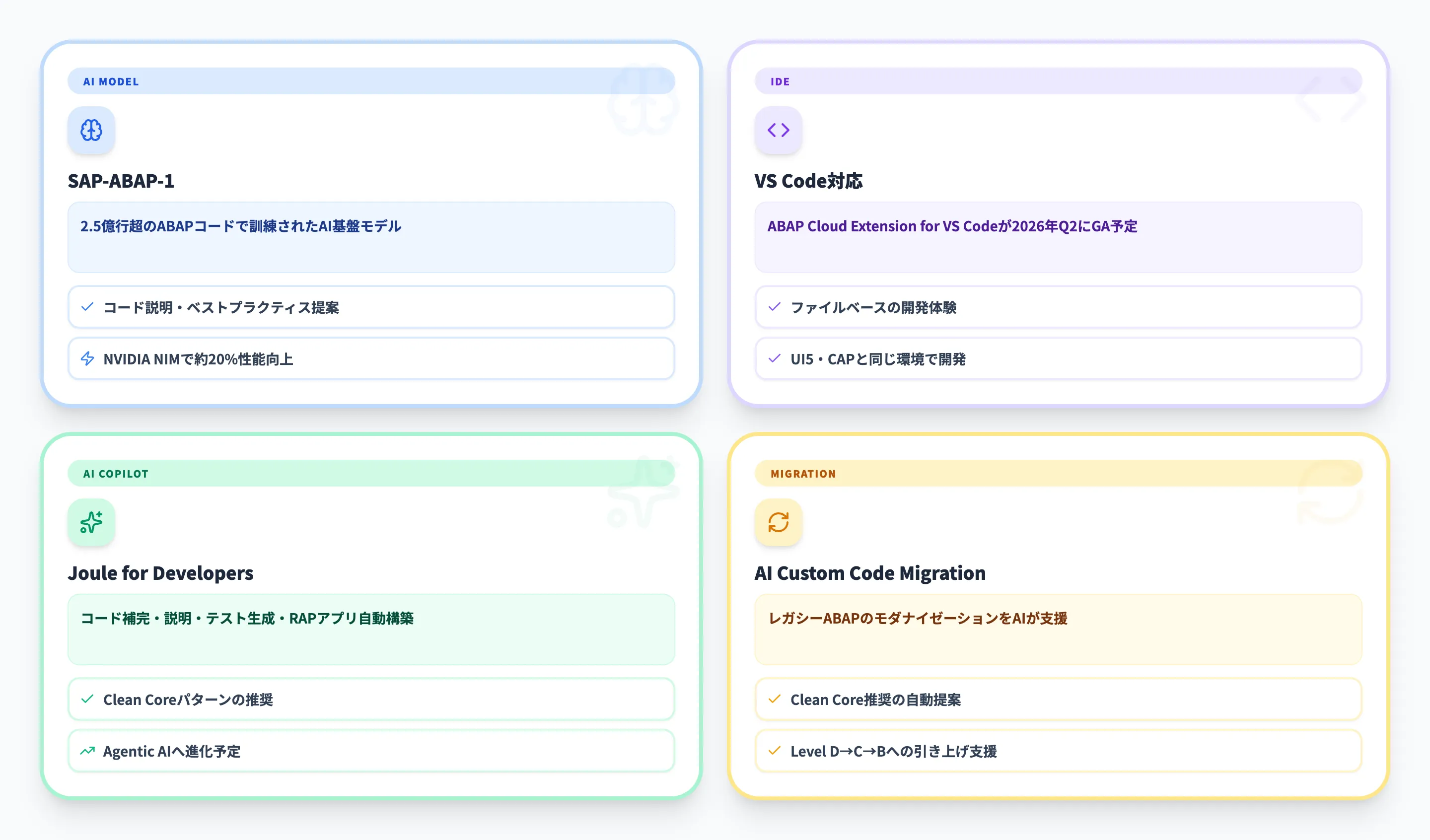Select the sparkle icon on Joule for Developers card
Image resolution: width=1430 pixels, height=840 pixels.
click(x=91, y=523)
